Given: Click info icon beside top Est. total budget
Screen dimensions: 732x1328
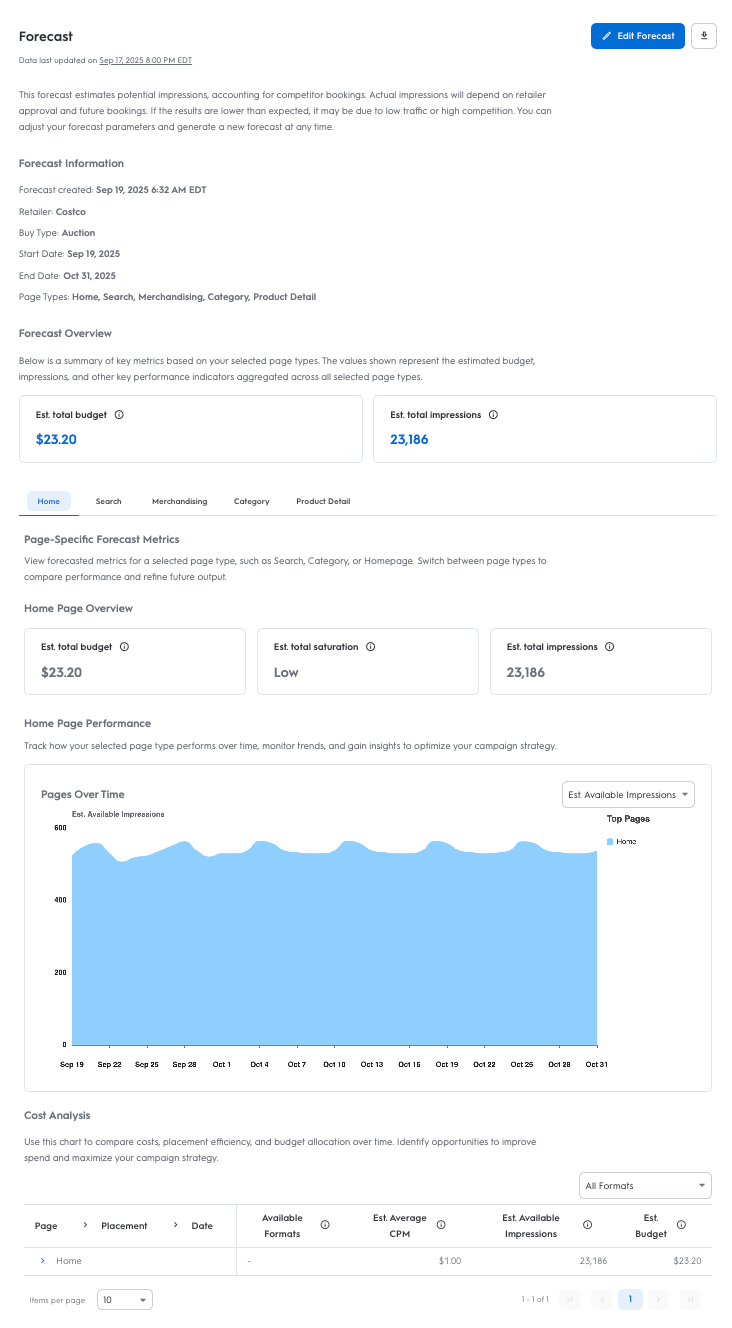Looking at the screenshot, I should pos(119,415).
